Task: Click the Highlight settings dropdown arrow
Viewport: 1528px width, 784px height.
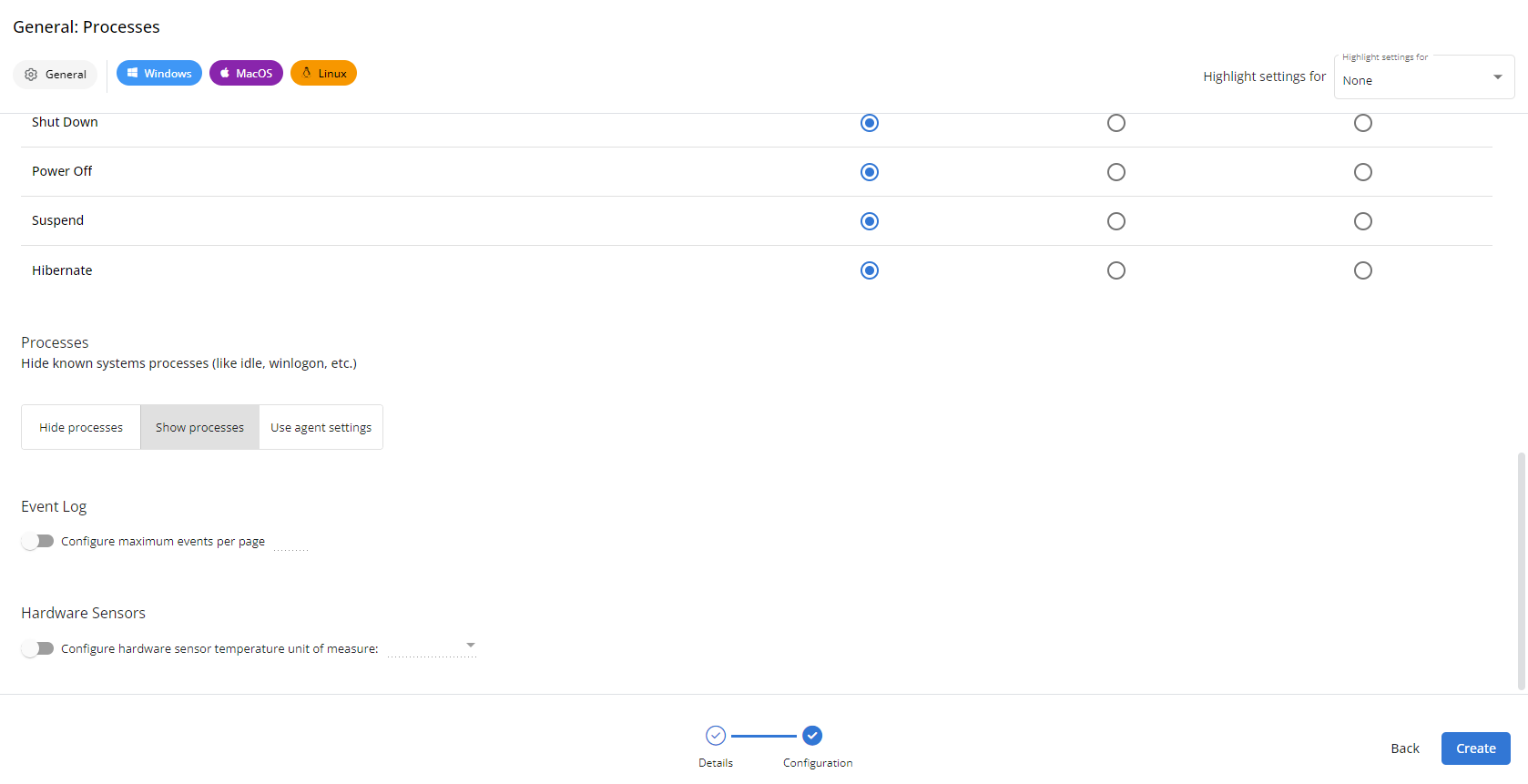Action: tap(1496, 76)
